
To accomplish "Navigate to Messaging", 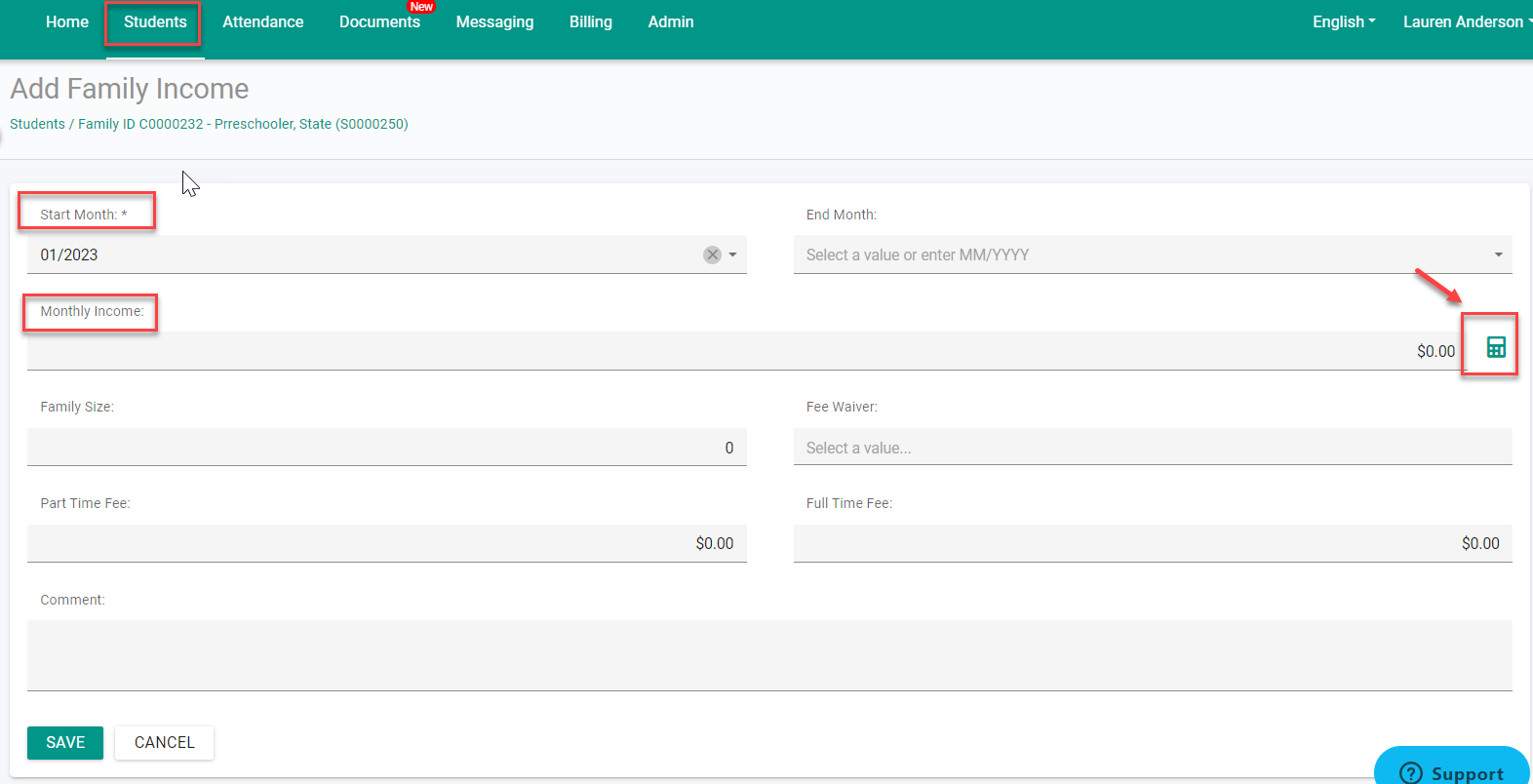I will click(494, 21).
